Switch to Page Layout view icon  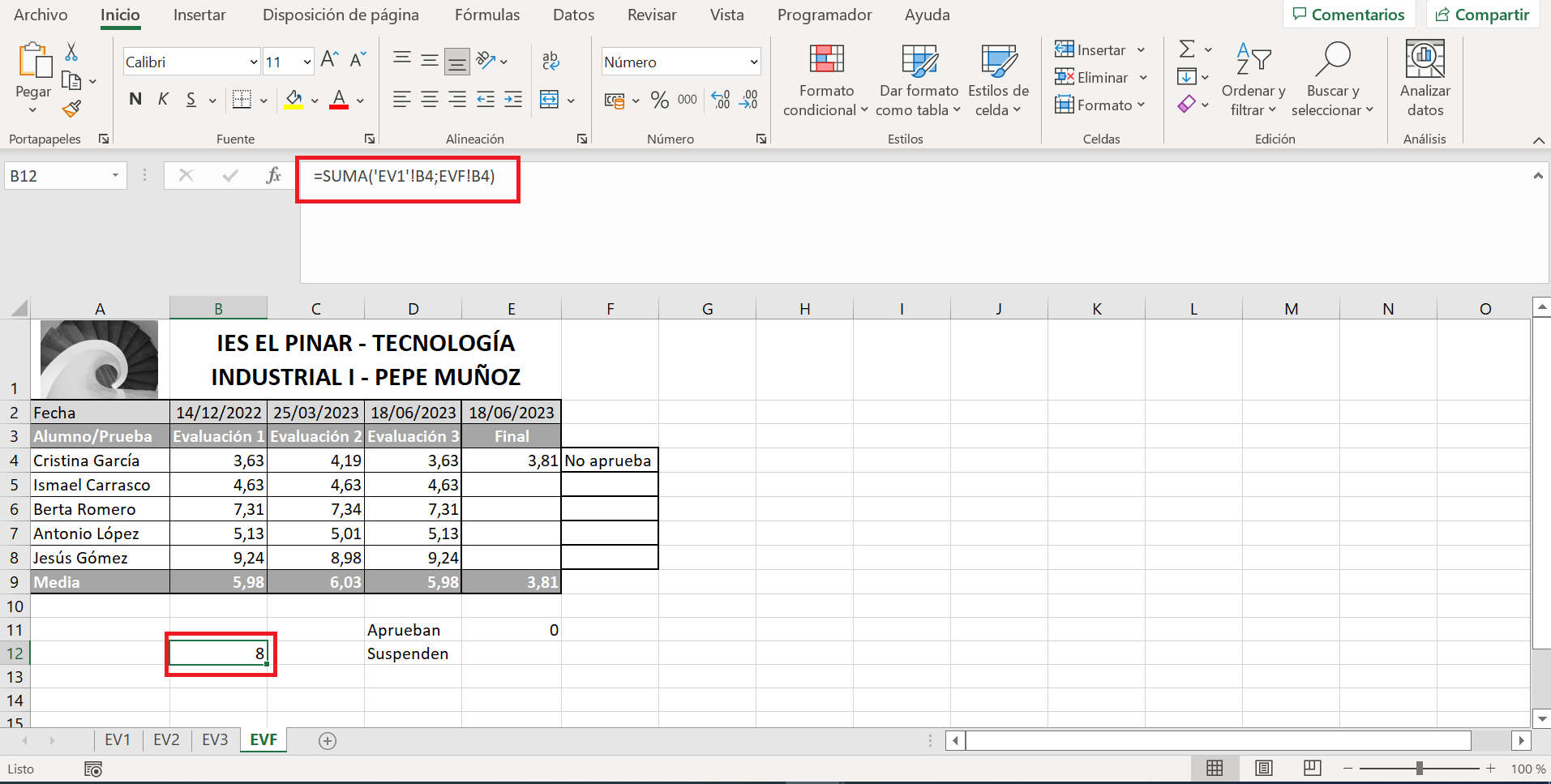pos(1264,768)
